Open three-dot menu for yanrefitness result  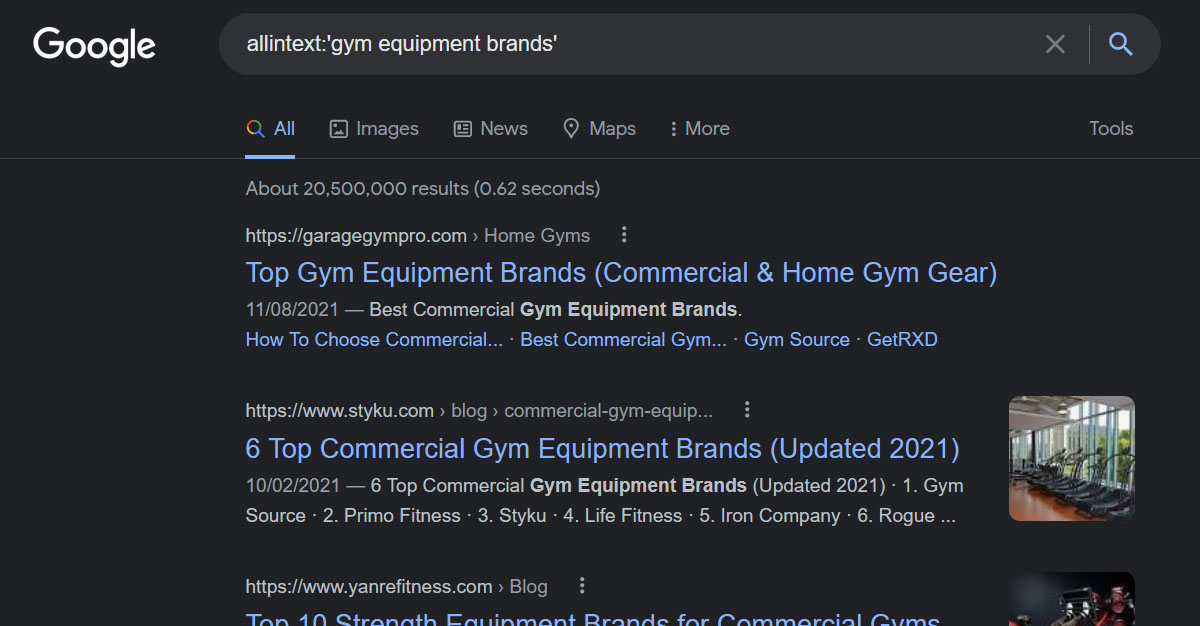click(582, 586)
